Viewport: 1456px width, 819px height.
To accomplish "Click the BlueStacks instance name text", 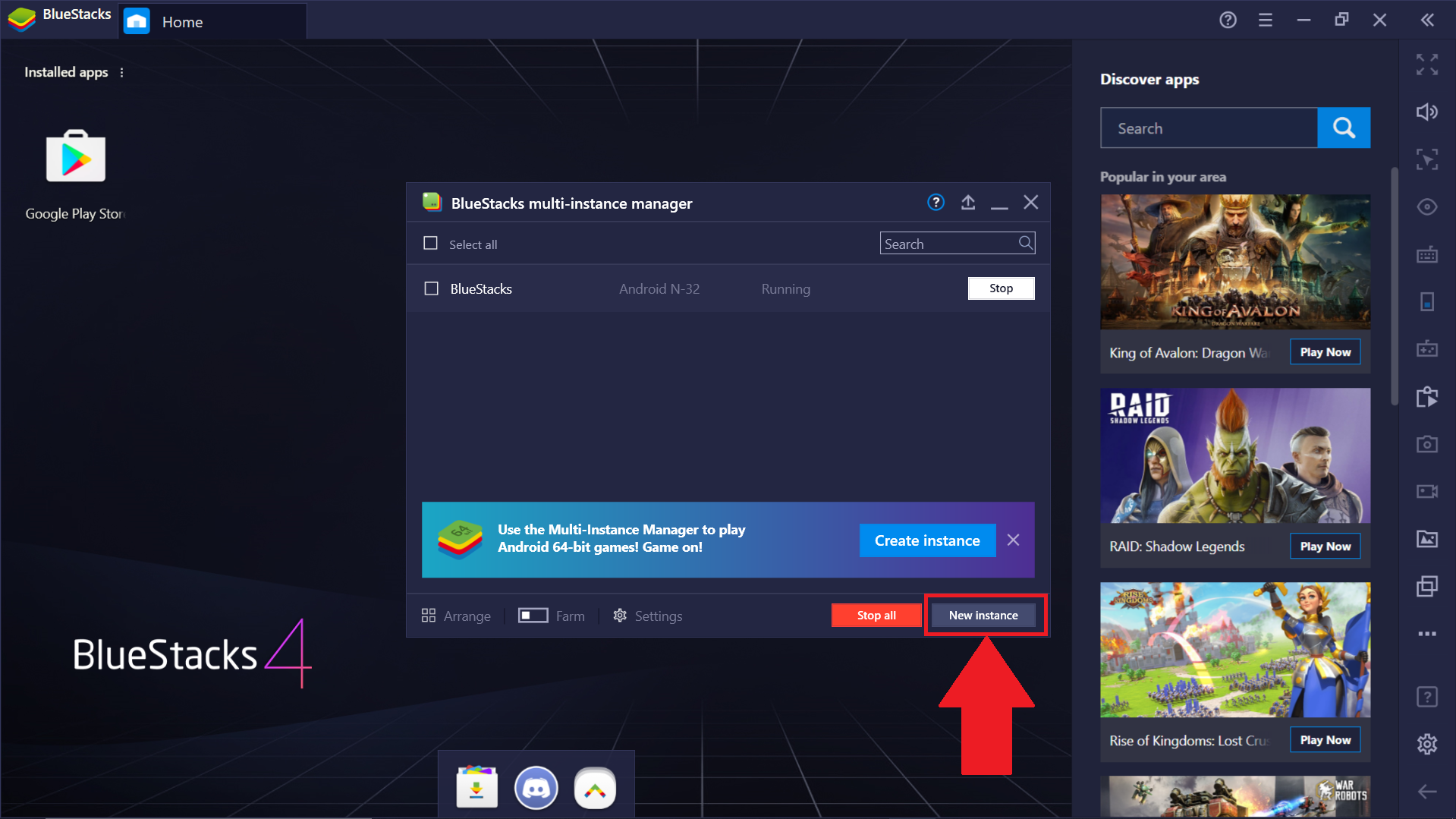I will pos(481,289).
